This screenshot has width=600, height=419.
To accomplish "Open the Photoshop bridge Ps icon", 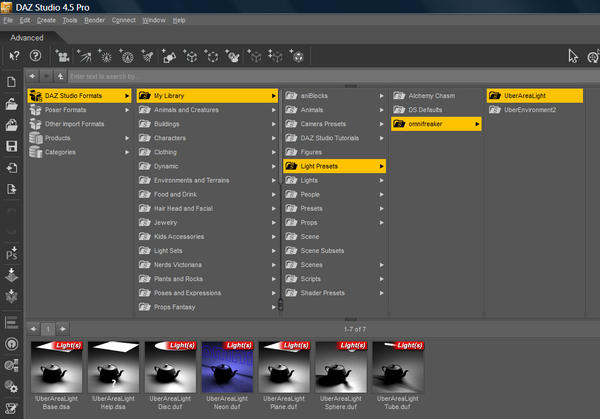I will click(11, 253).
